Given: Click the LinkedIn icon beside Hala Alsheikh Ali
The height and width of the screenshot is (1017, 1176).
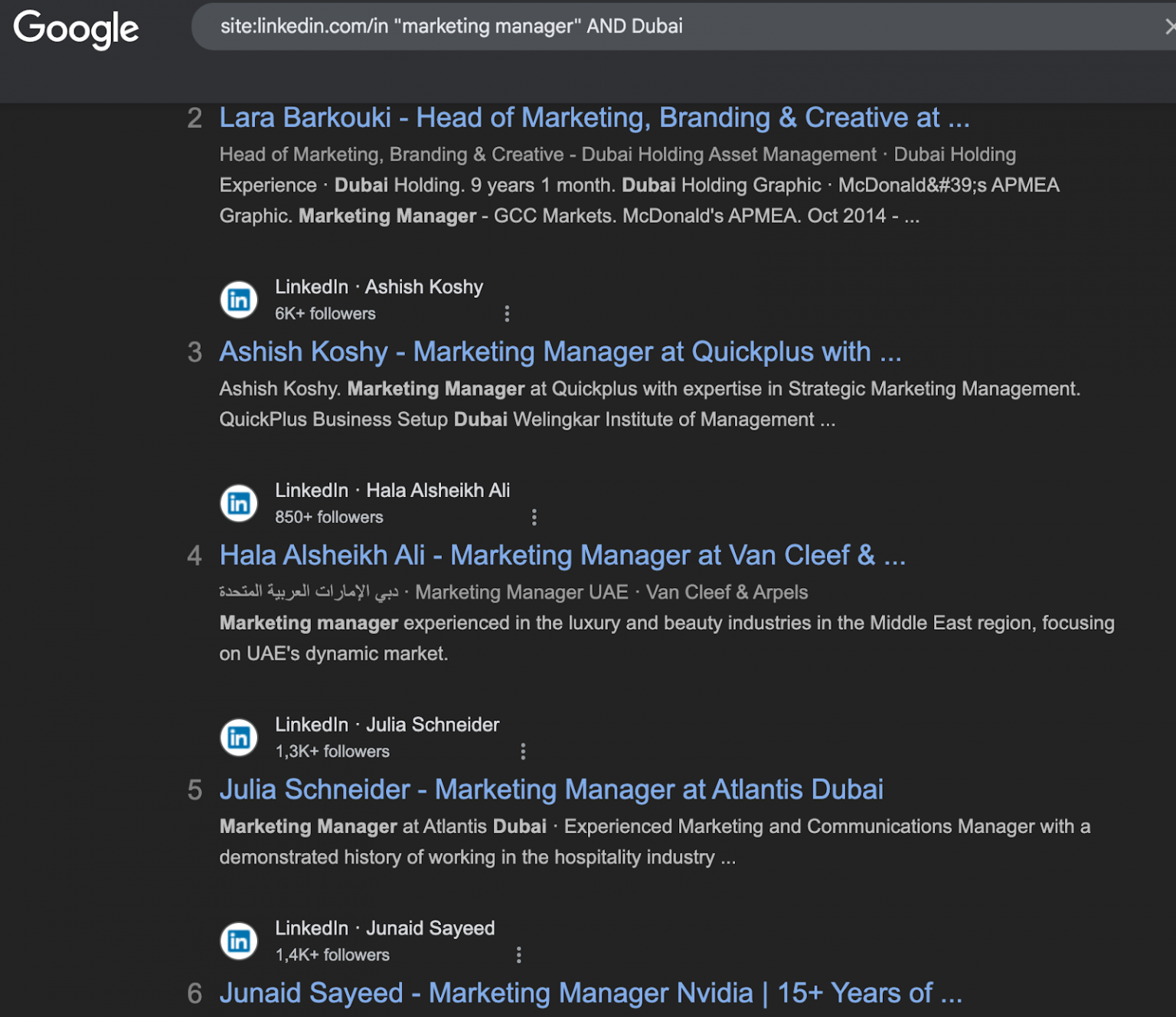Looking at the screenshot, I should click(x=238, y=503).
